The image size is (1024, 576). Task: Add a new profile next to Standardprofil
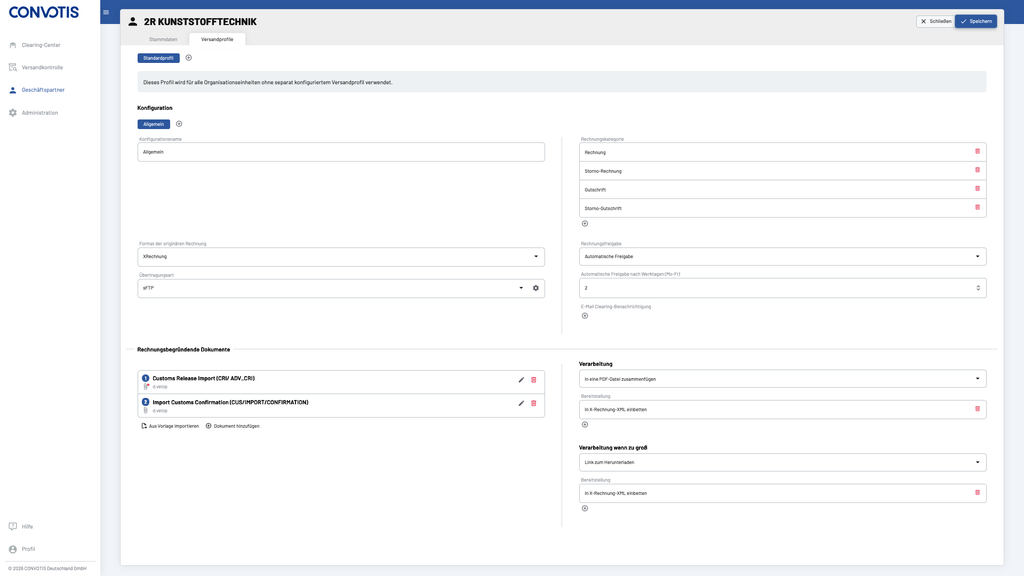(189, 58)
